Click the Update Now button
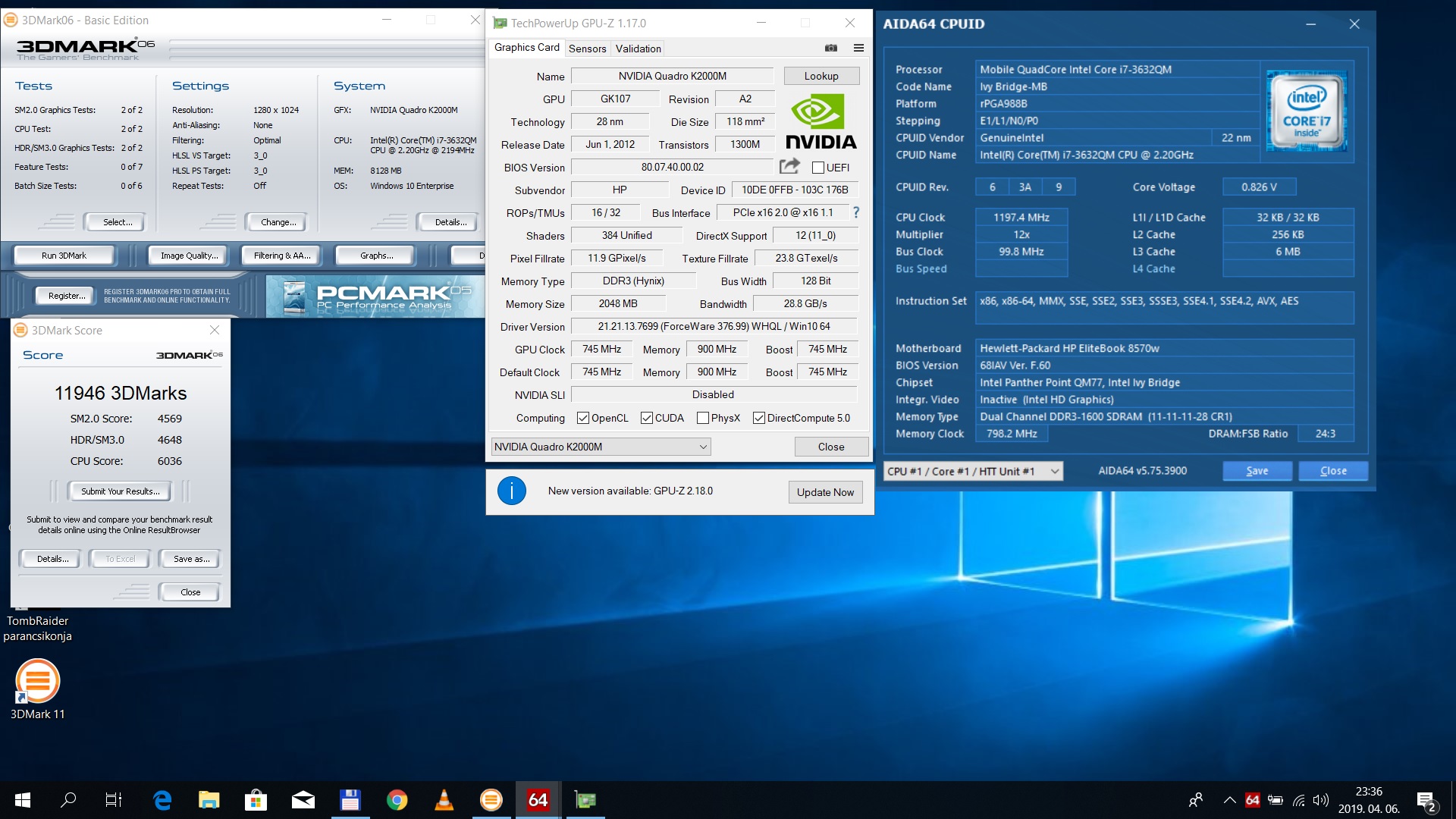This screenshot has width=1456, height=819. click(x=825, y=492)
